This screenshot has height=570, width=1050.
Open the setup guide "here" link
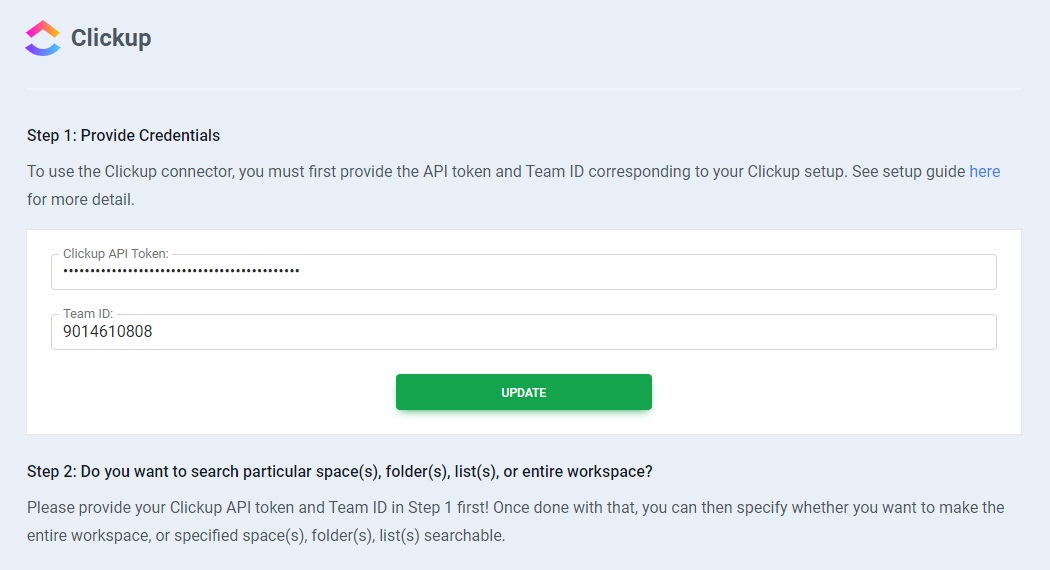coord(984,171)
